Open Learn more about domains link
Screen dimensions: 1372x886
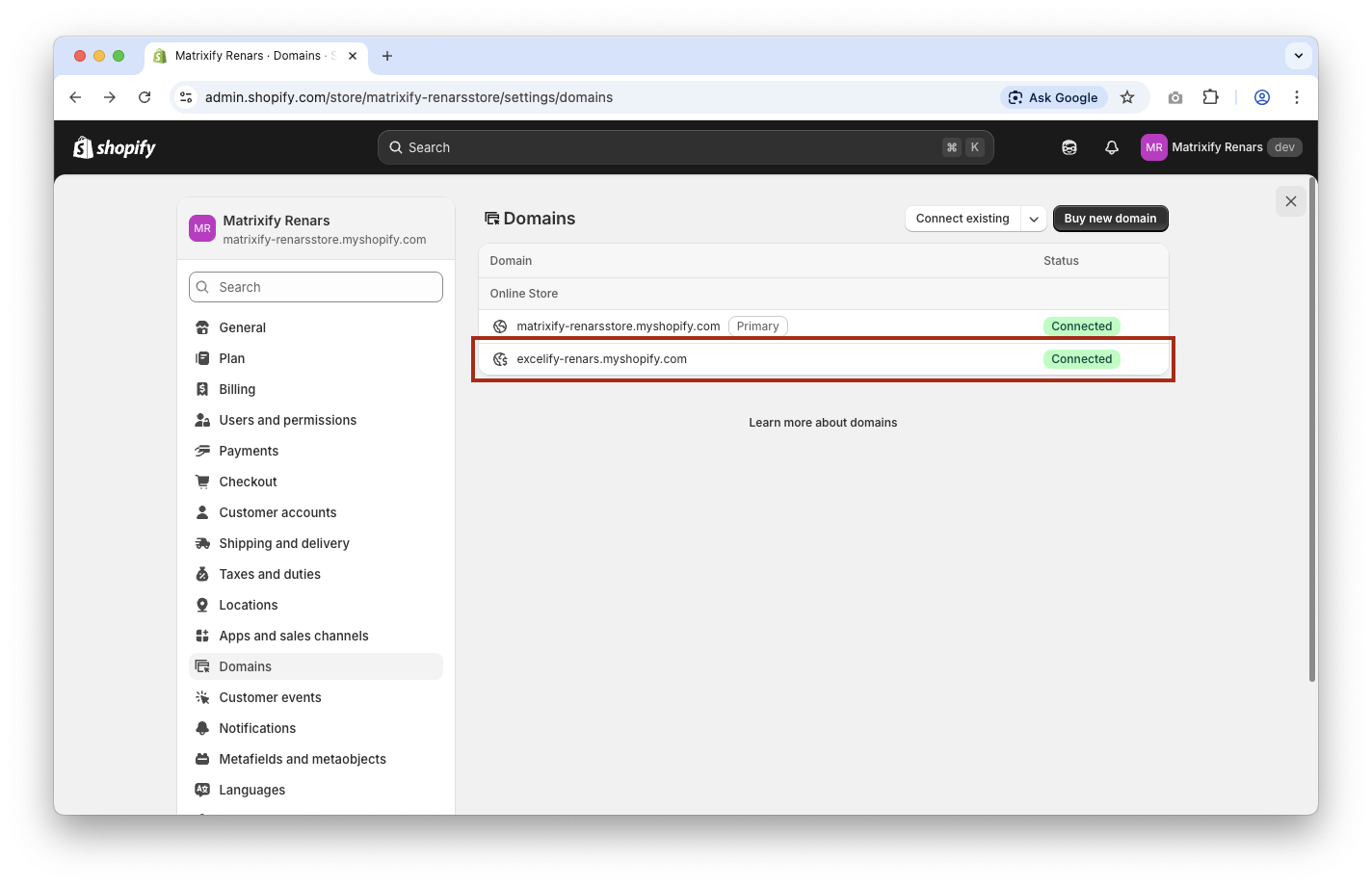(823, 423)
